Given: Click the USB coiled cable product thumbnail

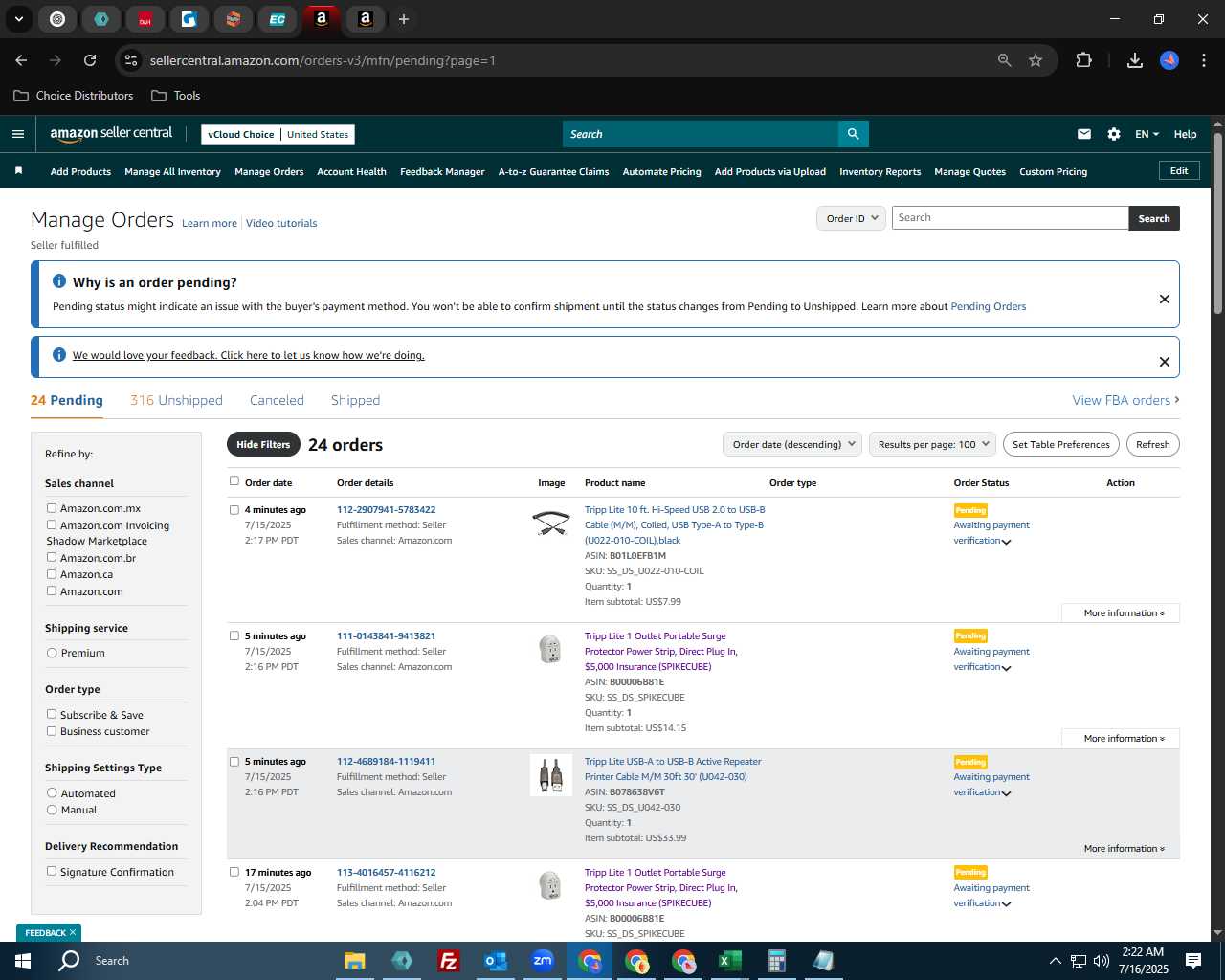Looking at the screenshot, I should pyautogui.click(x=550, y=523).
